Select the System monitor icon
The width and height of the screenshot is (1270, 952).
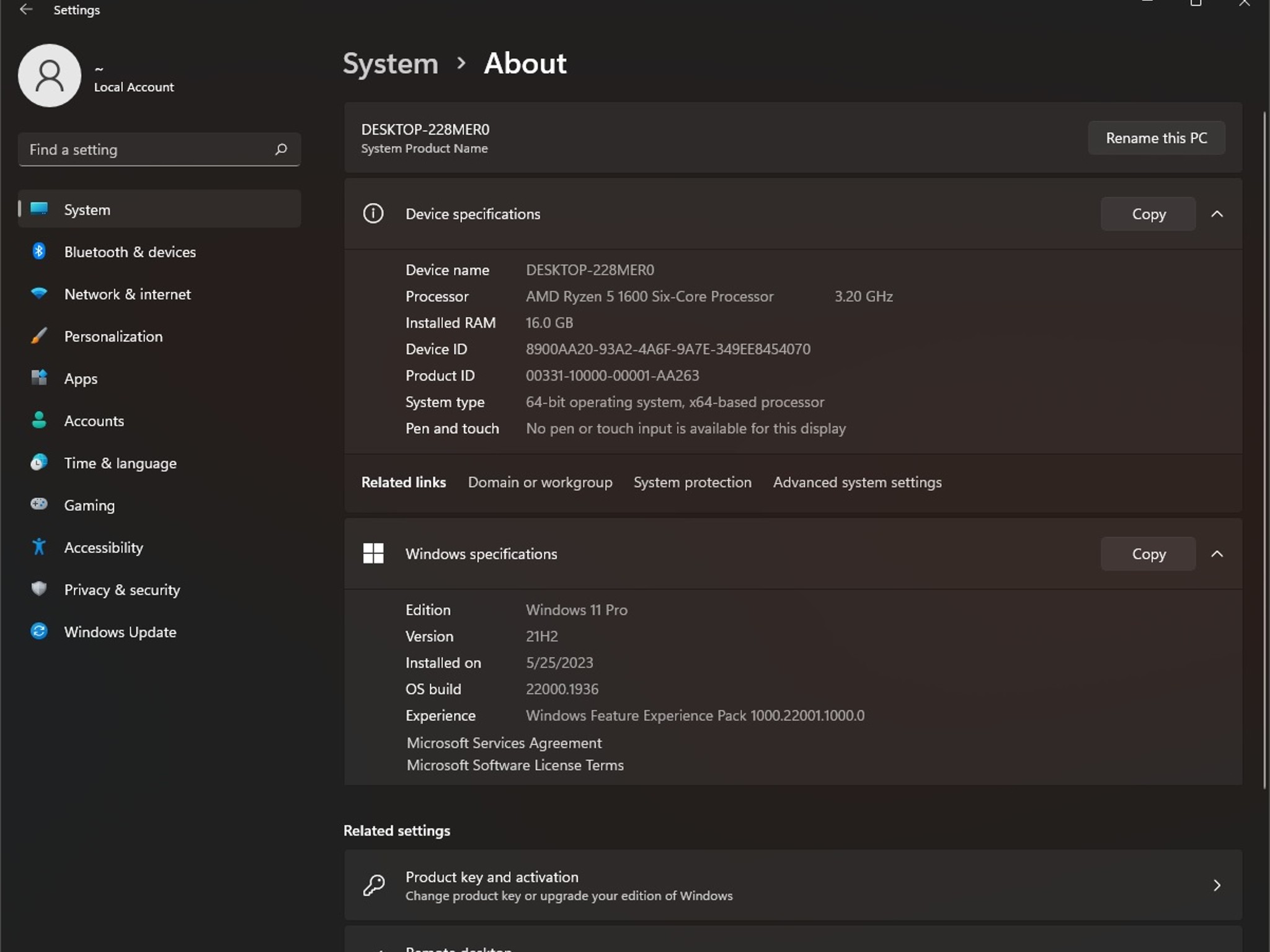click(x=39, y=209)
